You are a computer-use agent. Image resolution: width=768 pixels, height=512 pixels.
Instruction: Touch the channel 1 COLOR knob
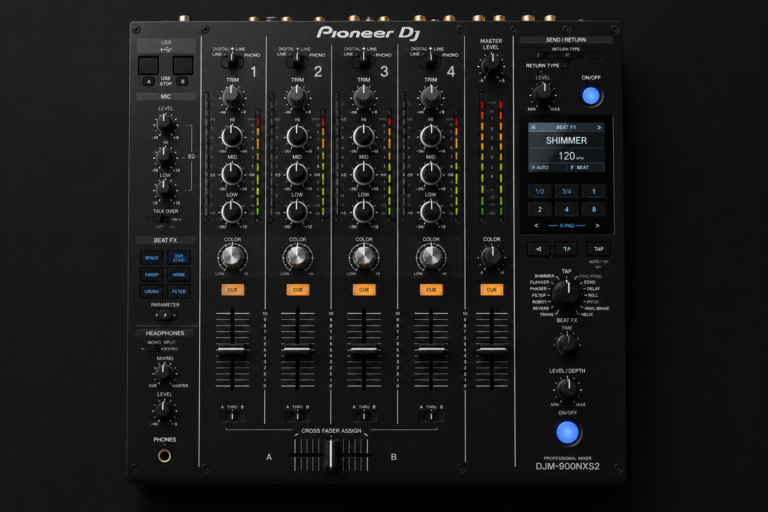pos(232,256)
